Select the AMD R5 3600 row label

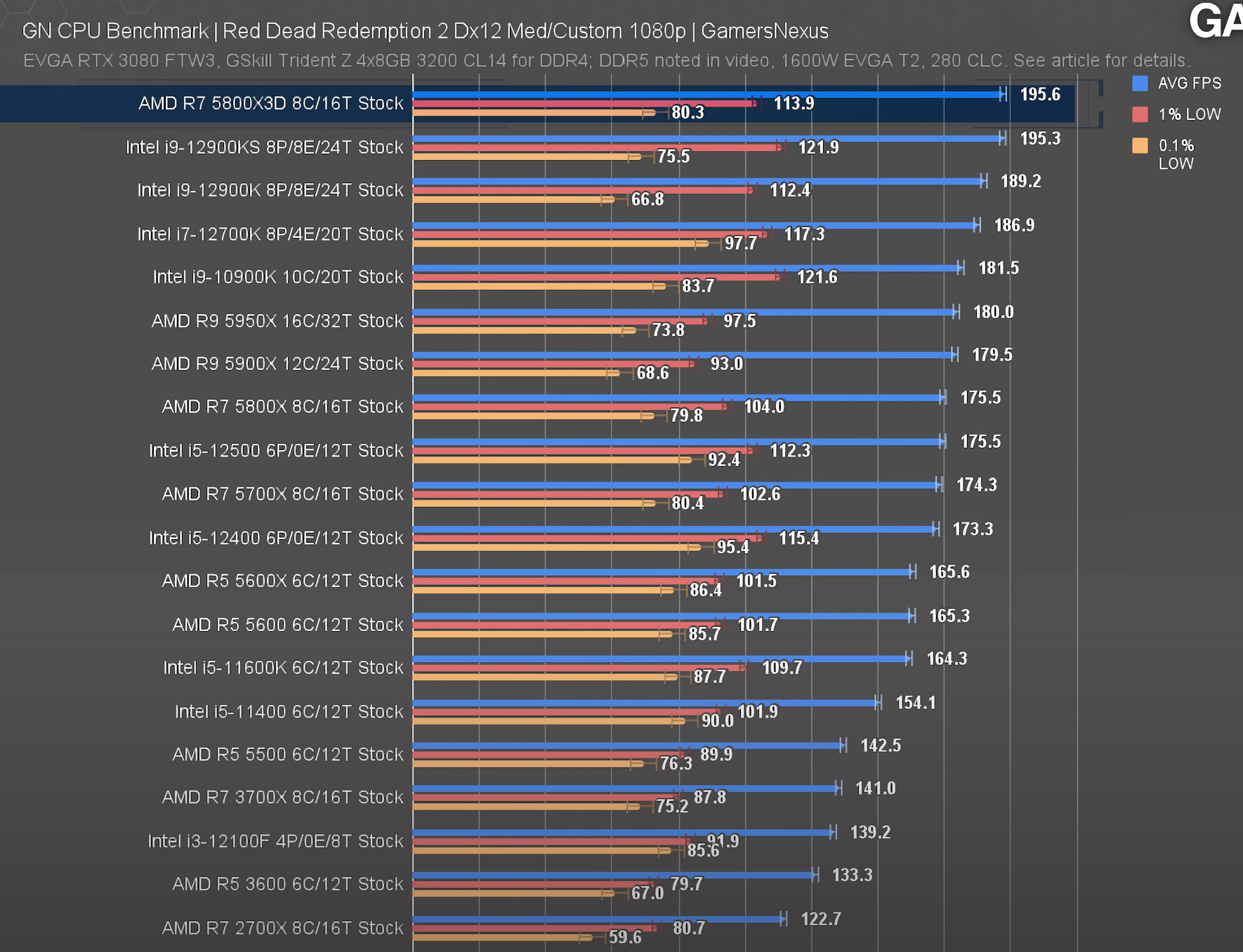(288, 884)
